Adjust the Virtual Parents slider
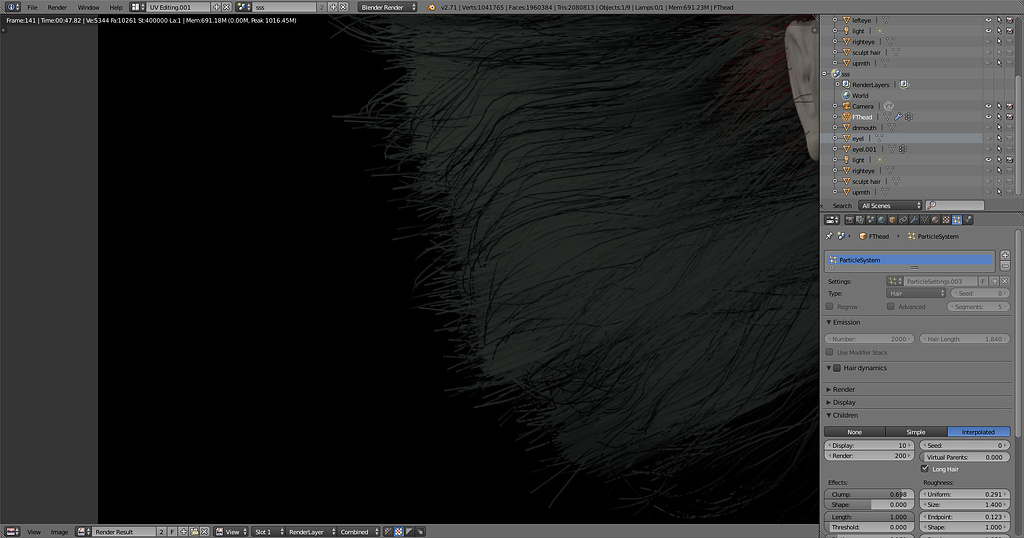This screenshot has width=1024, height=538. tap(965, 457)
